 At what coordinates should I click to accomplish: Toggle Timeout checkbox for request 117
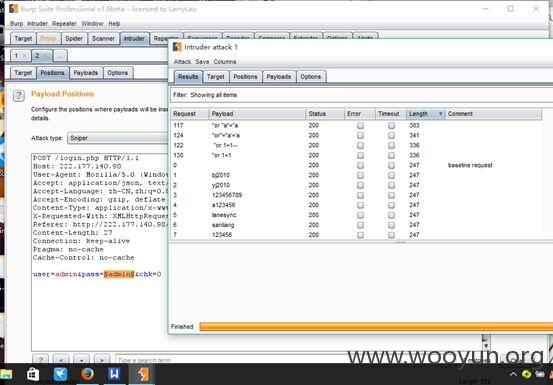391,126
